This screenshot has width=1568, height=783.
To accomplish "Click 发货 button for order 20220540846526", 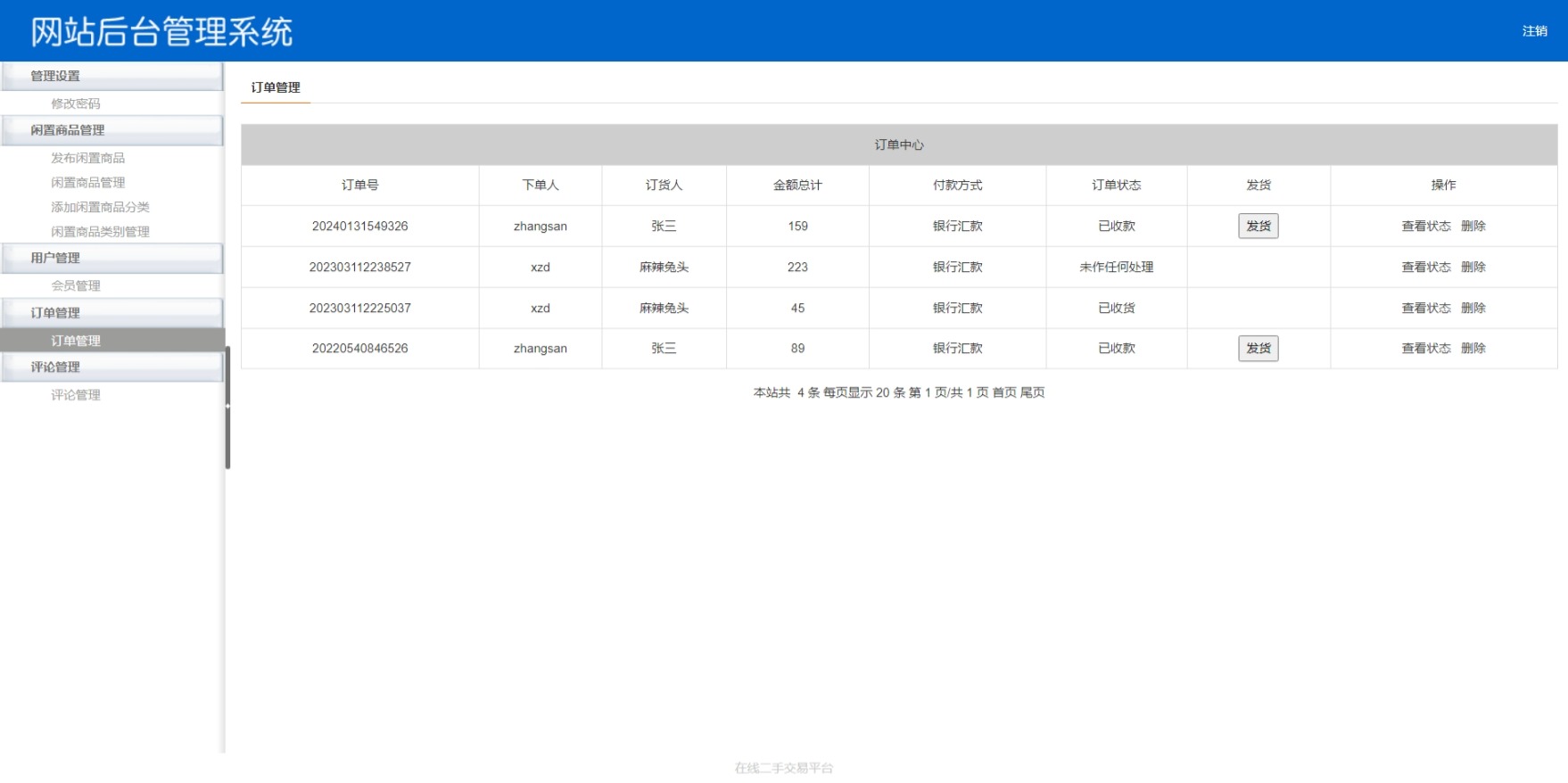I will 1258,349.
